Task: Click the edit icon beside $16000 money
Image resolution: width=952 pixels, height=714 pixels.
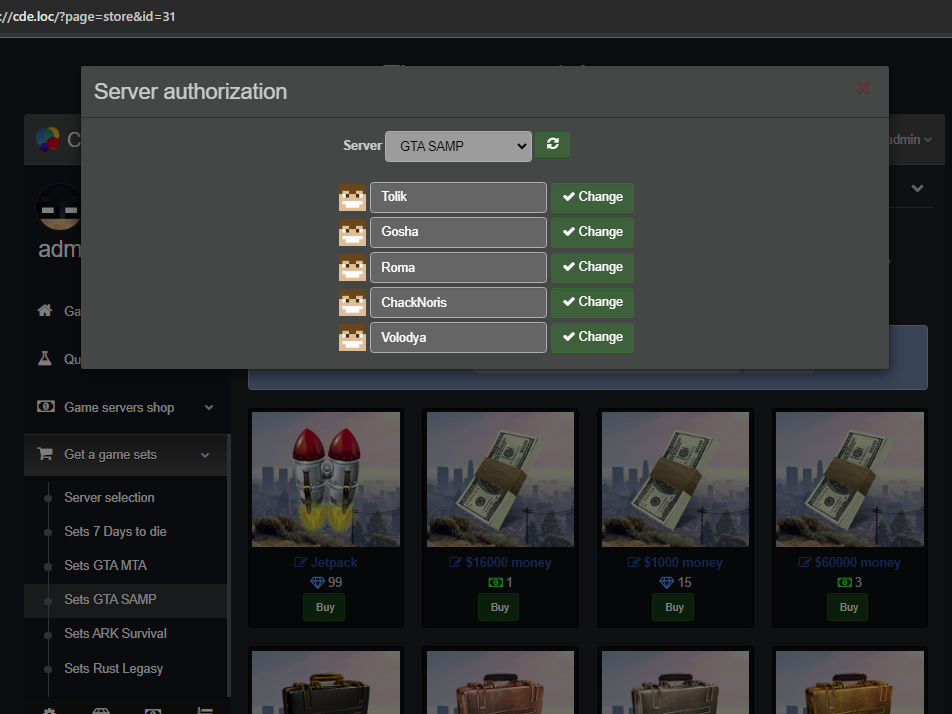Action: tap(456, 563)
